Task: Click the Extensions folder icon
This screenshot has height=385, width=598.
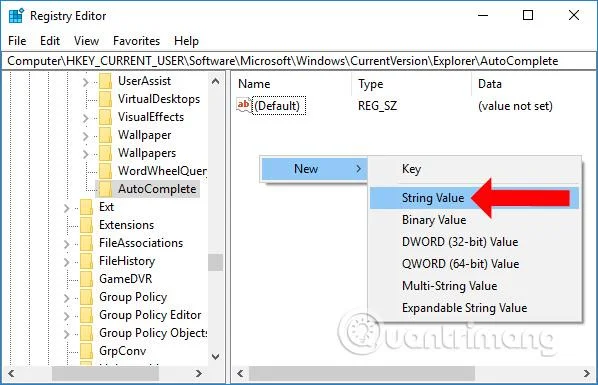Action: (x=87, y=225)
